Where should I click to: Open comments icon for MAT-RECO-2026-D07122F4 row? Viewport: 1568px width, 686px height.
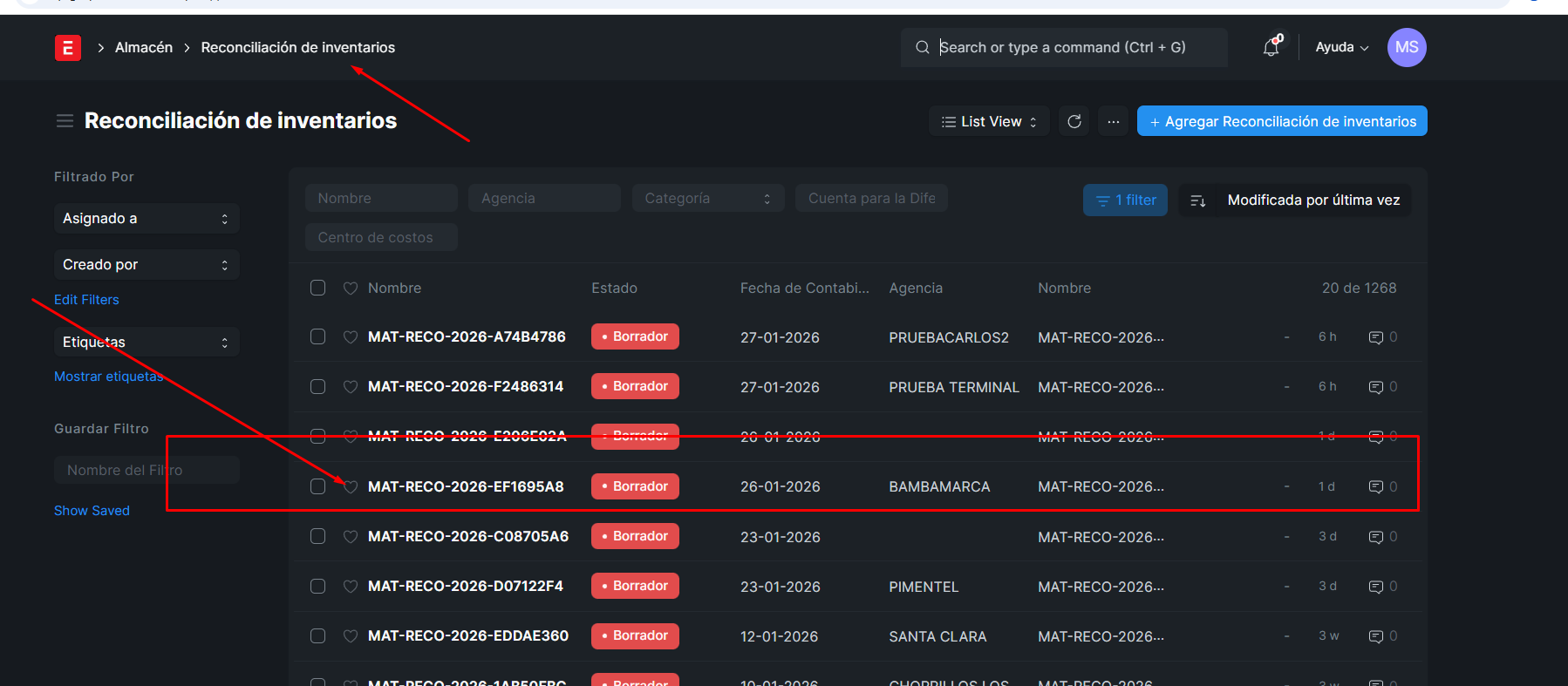[x=1376, y=587]
